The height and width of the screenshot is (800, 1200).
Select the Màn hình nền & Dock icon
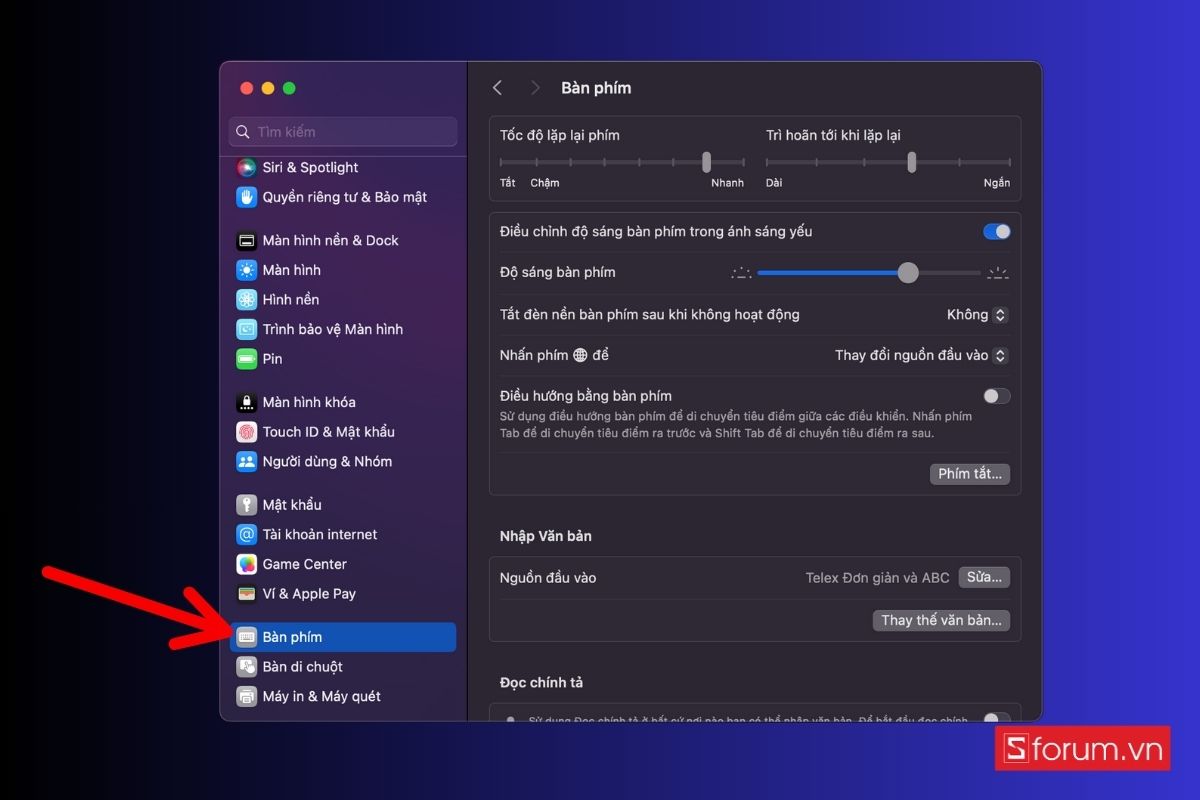click(x=246, y=241)
